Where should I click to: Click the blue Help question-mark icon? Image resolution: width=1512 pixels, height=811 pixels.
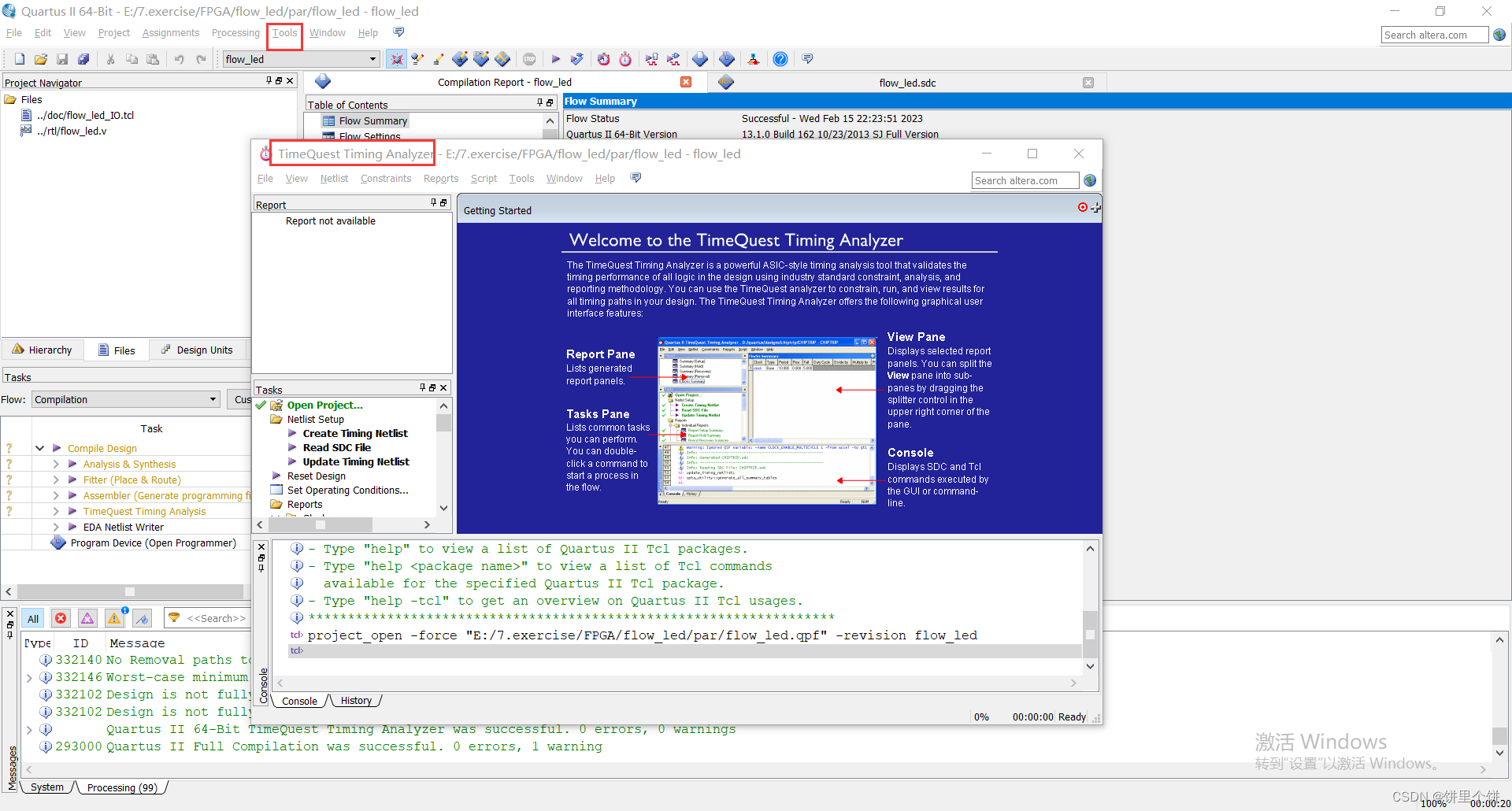[780, 59]
